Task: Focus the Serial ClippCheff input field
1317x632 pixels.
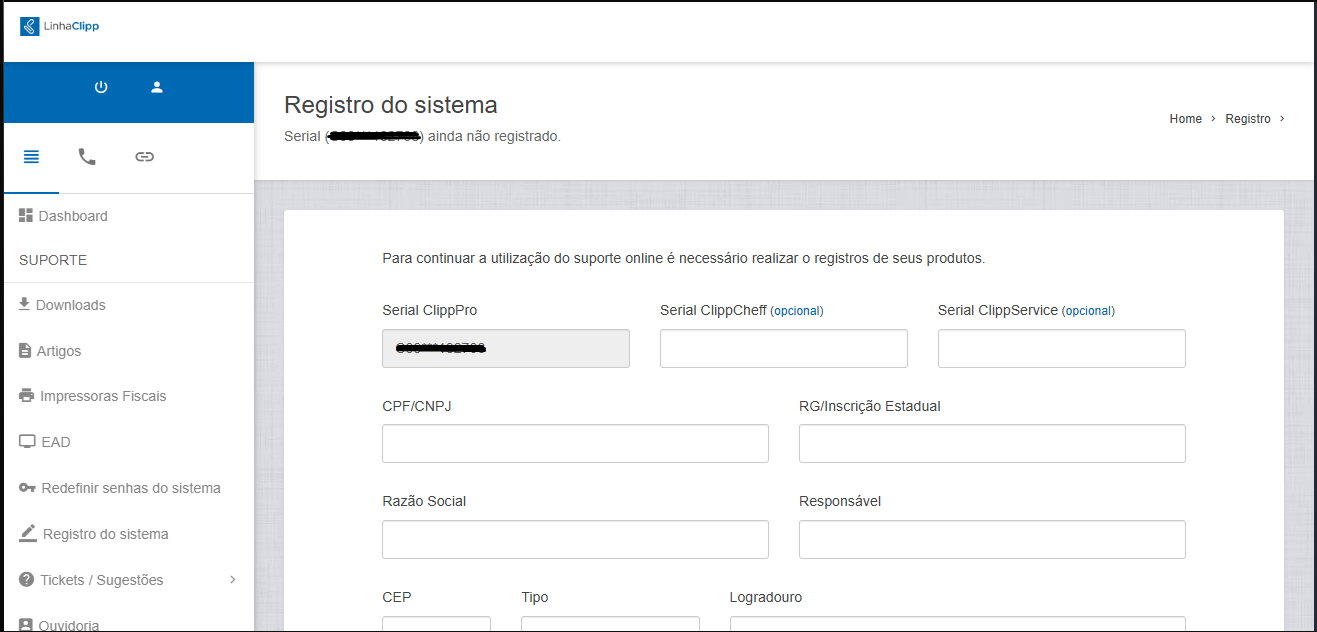Action: click(x=783, y=349)
